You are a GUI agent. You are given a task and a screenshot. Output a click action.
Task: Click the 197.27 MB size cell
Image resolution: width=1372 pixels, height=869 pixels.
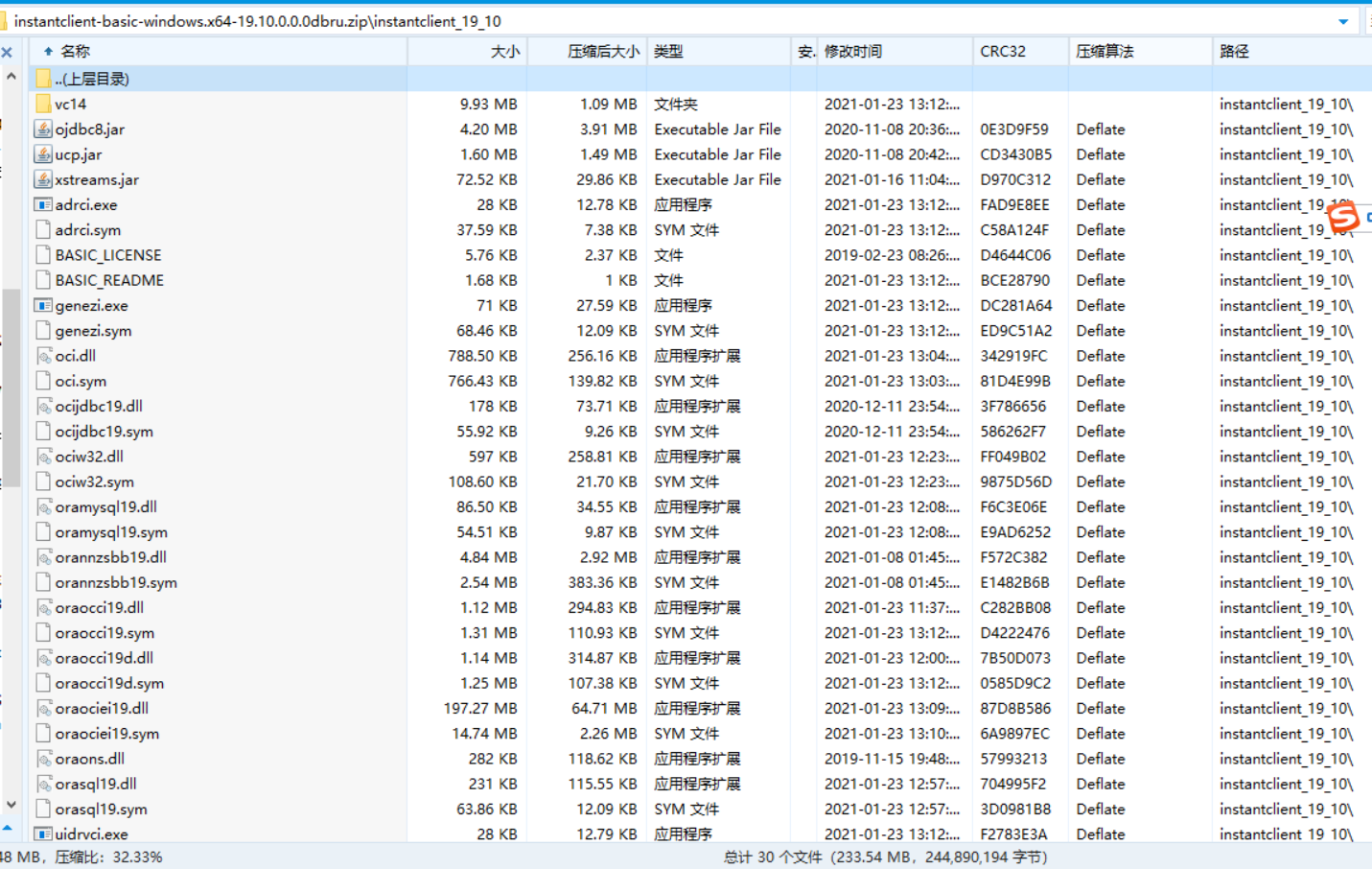coord(480,708)
